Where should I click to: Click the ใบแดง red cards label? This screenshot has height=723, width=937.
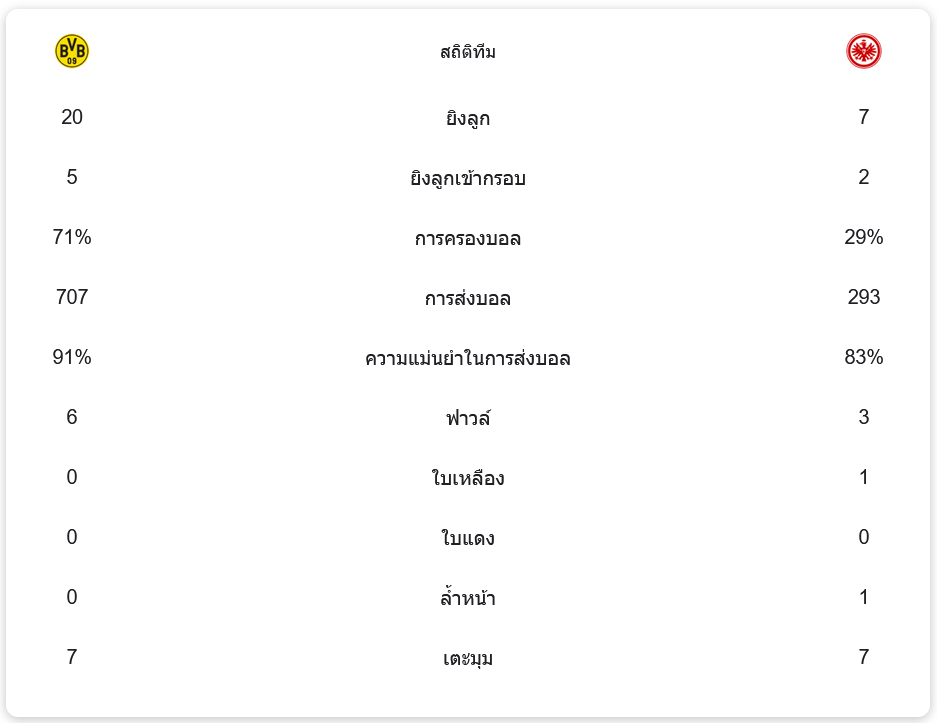pyautogui.click(x=468, y=537)
